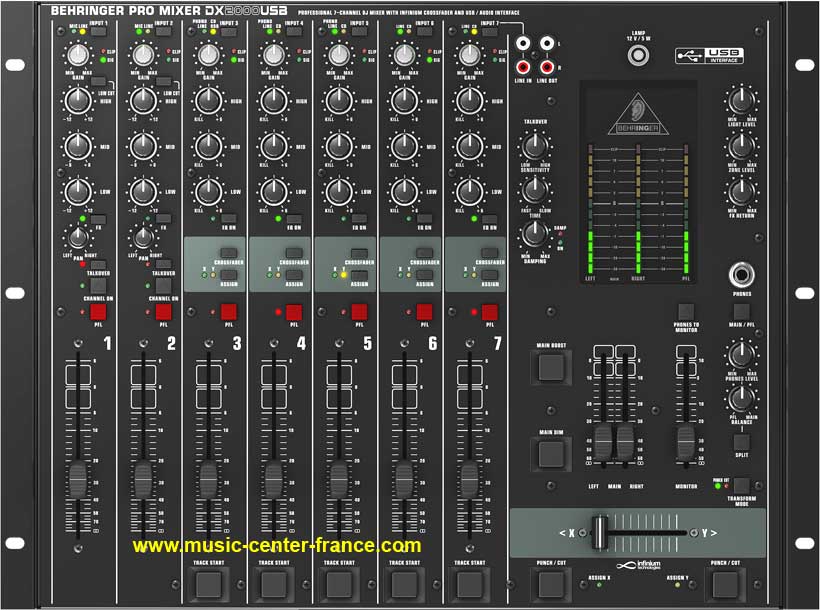Click the Phones headphone jack
820x610 pixels.
click(742, 275)
